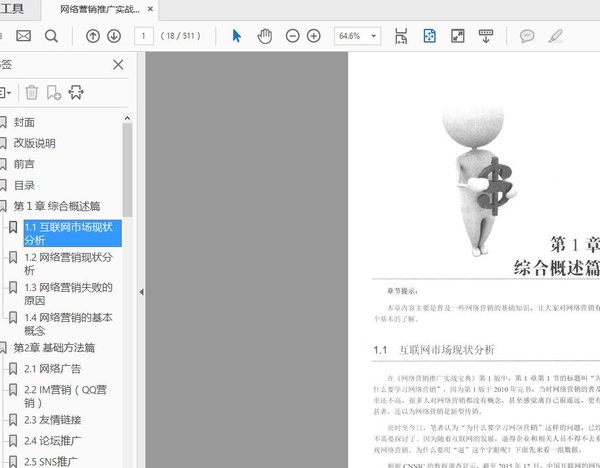Add a comment bubble annotation

tap(526, 36)
